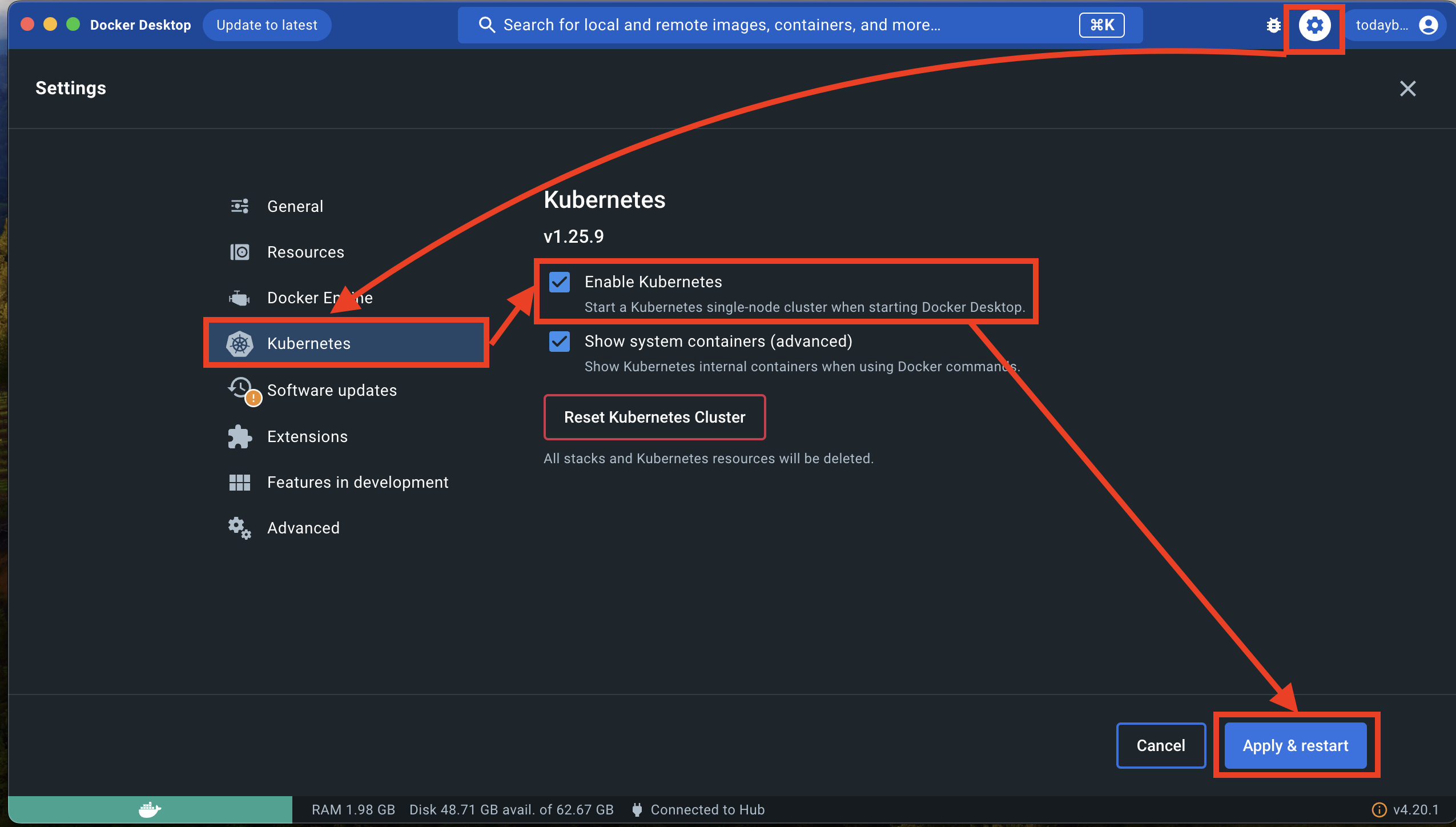Click the Extensions puzzle piece icon
Image resolution: width=1456 pixels, height=827 pixels.
coord(240,436)
